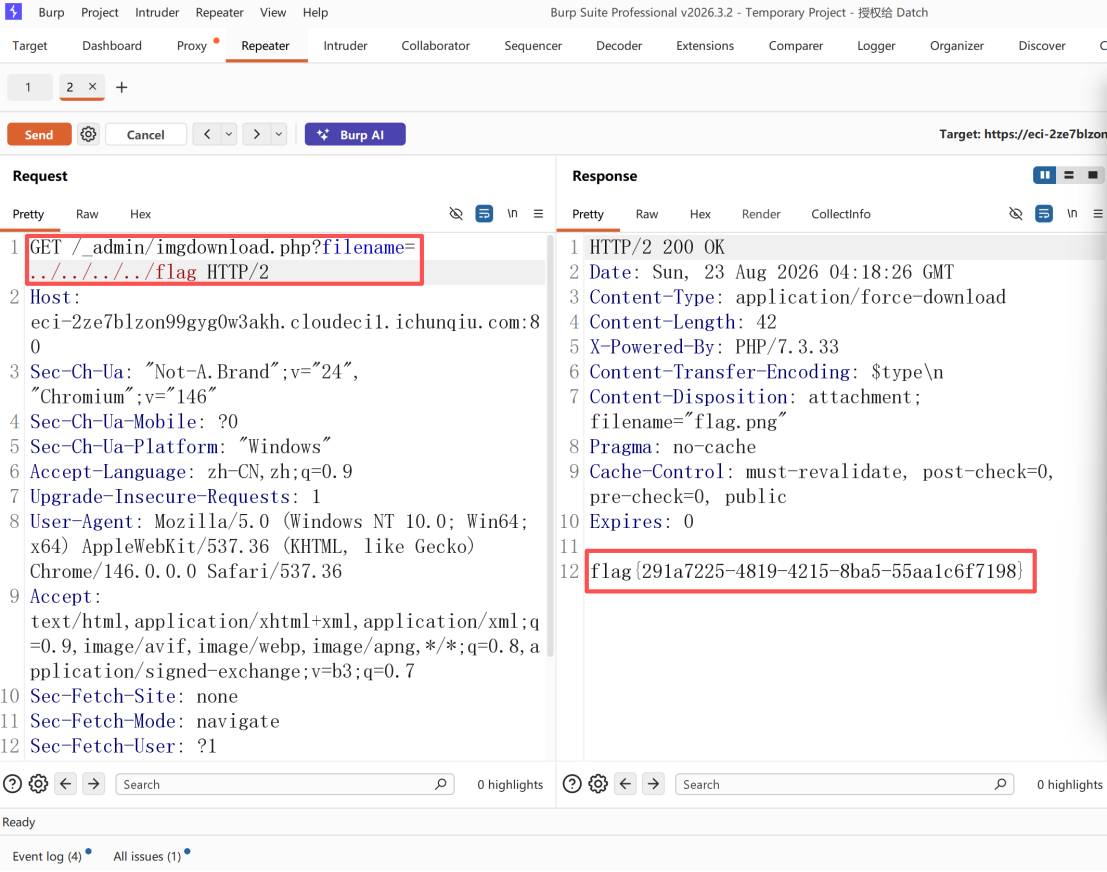Switch to the Collaborator tab
The width and height of the screenshot is (1107, 872).
pyautogui.click(x=436, y=45)
